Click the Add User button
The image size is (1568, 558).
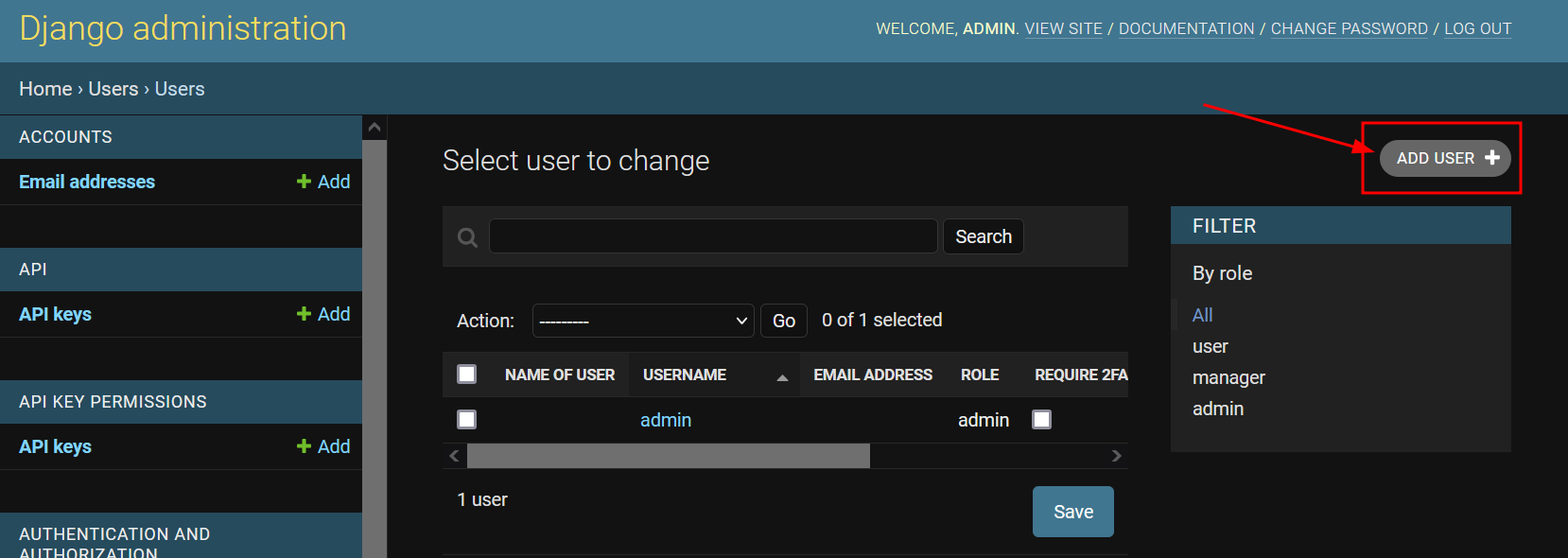(1445, 158)
